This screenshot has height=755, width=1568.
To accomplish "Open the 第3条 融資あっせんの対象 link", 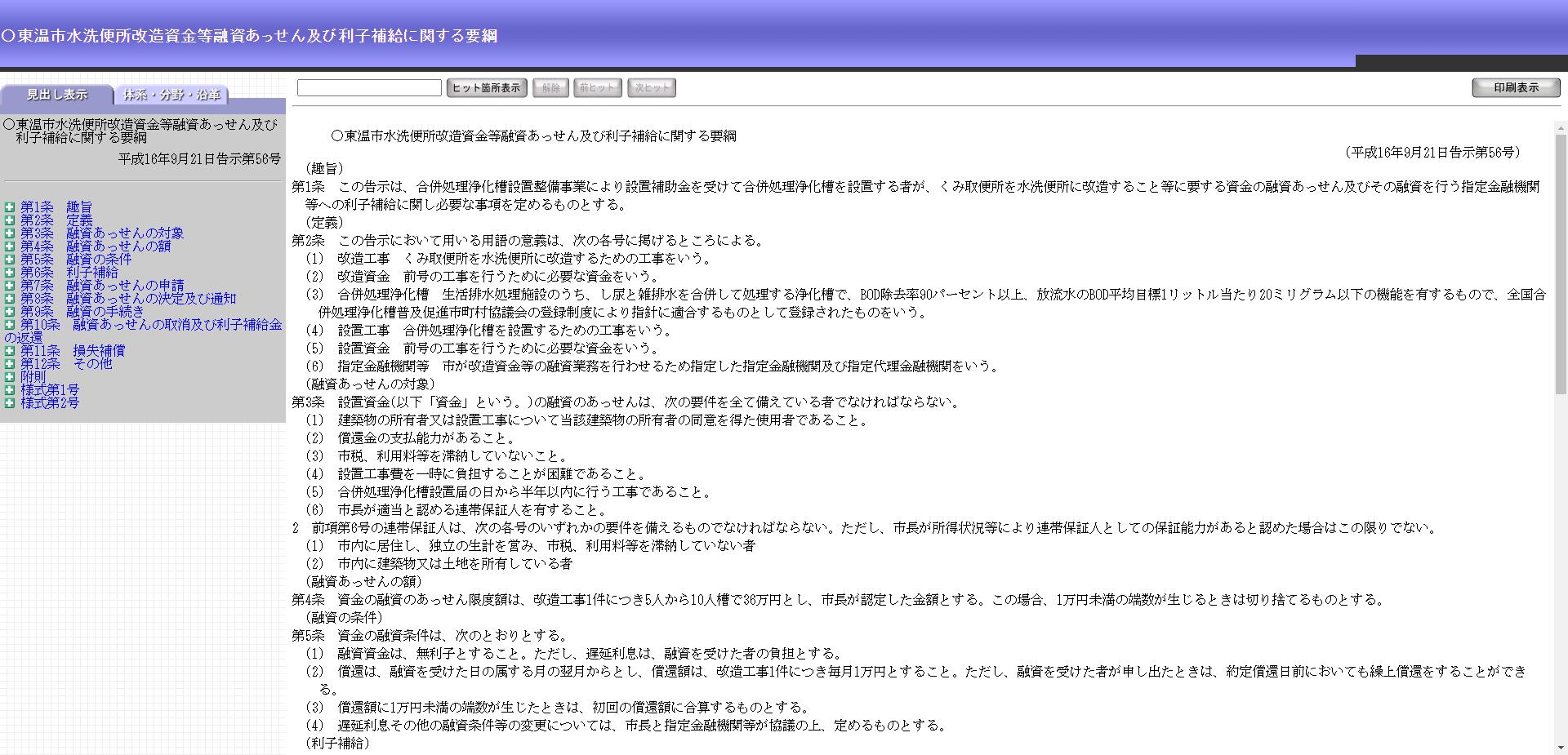I will [102, 233].
